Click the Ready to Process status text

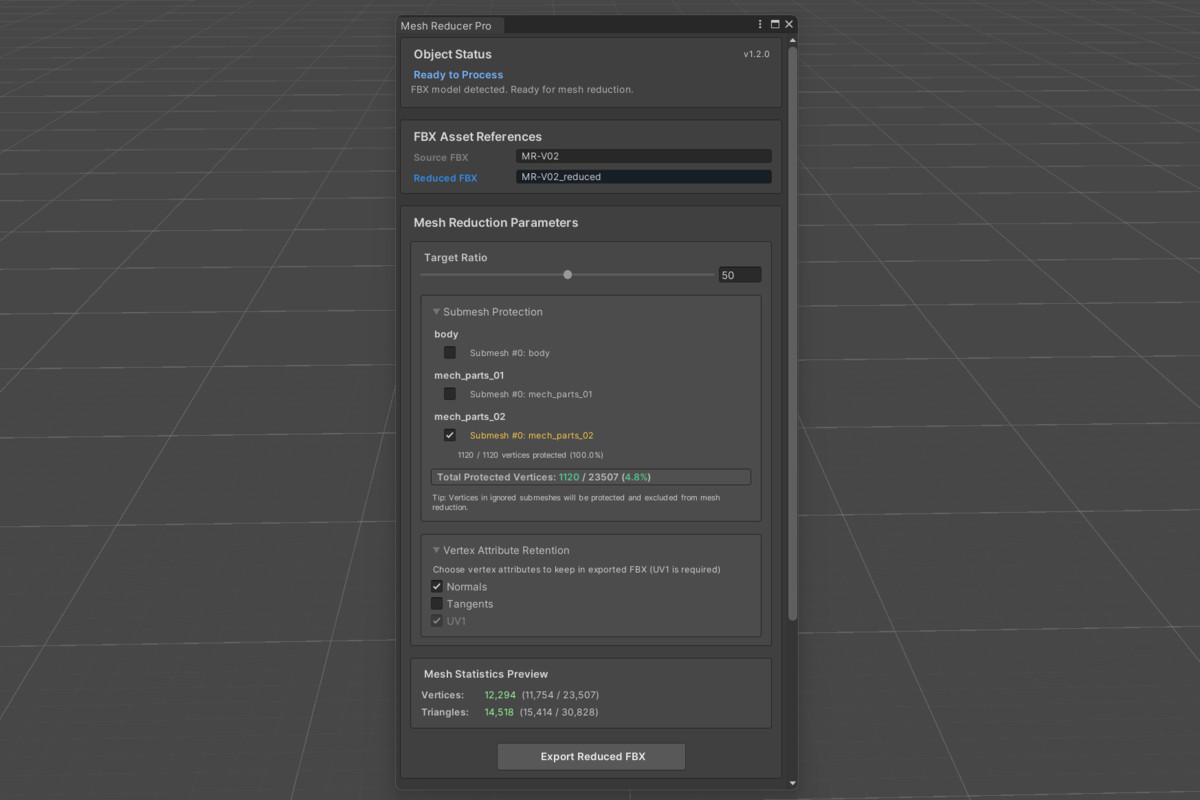(459, 75)
